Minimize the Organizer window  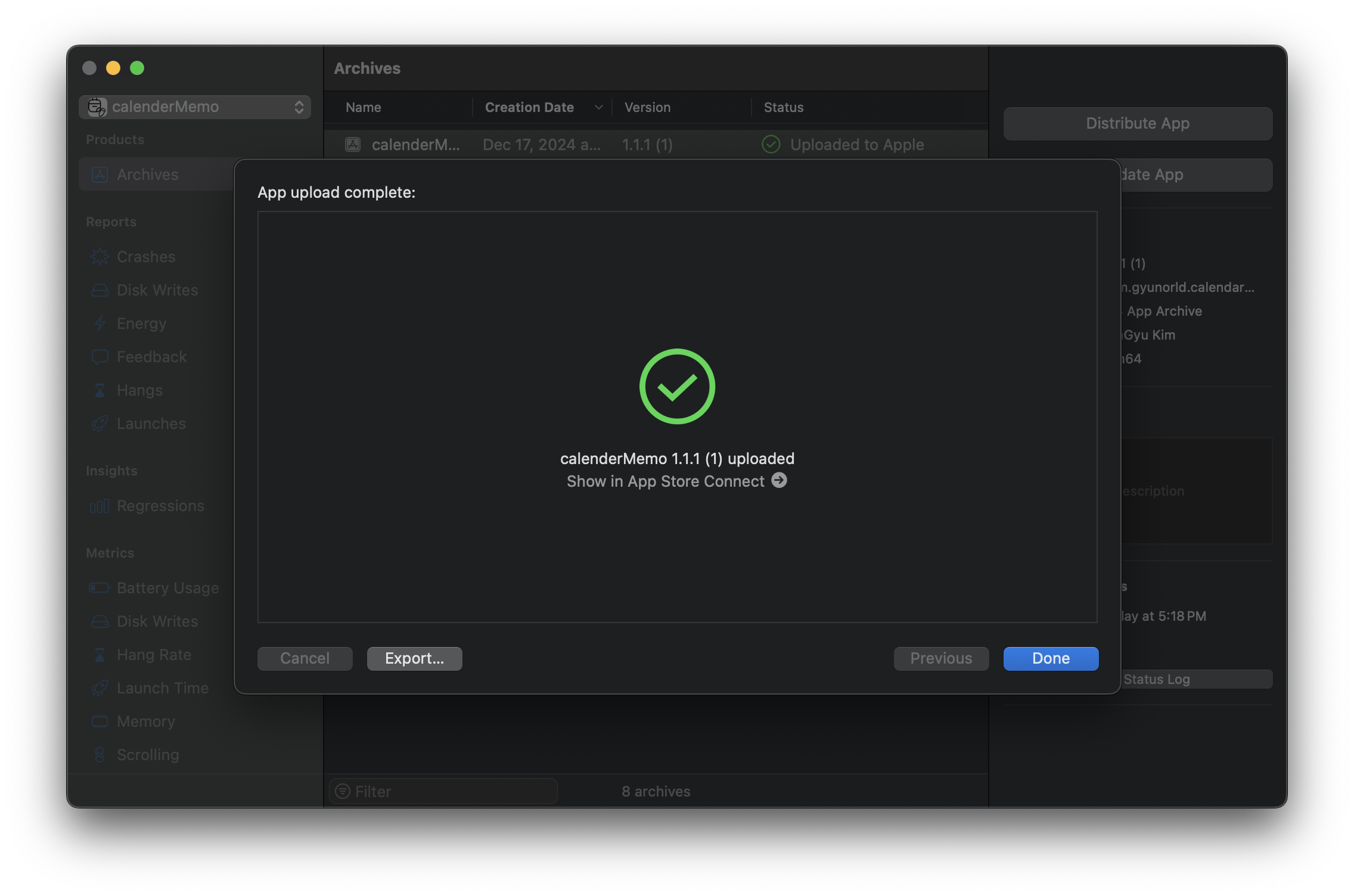[x=113, y=68]
